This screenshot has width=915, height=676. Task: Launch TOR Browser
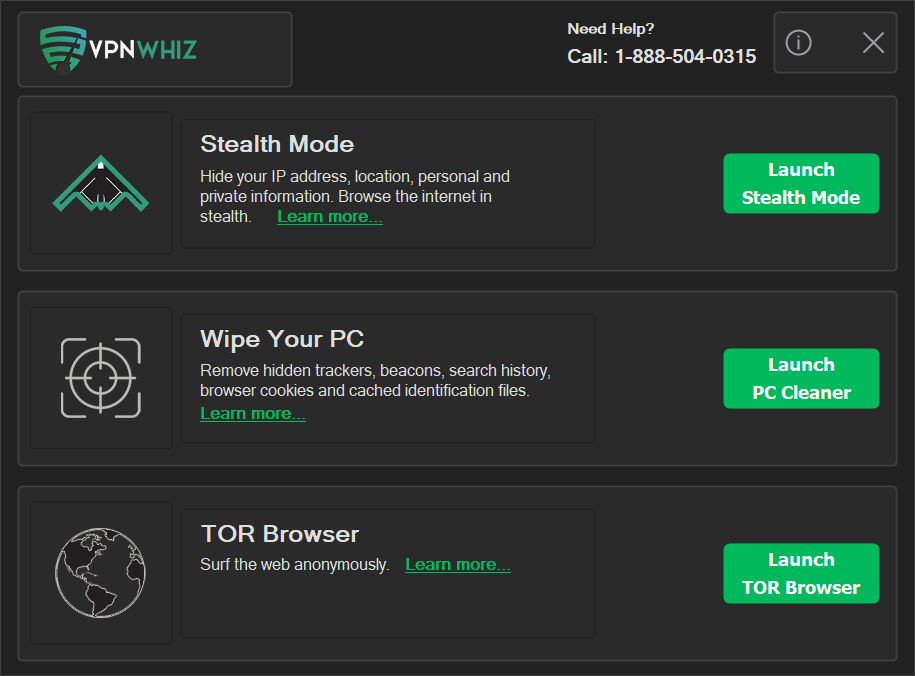pos(801,573)
